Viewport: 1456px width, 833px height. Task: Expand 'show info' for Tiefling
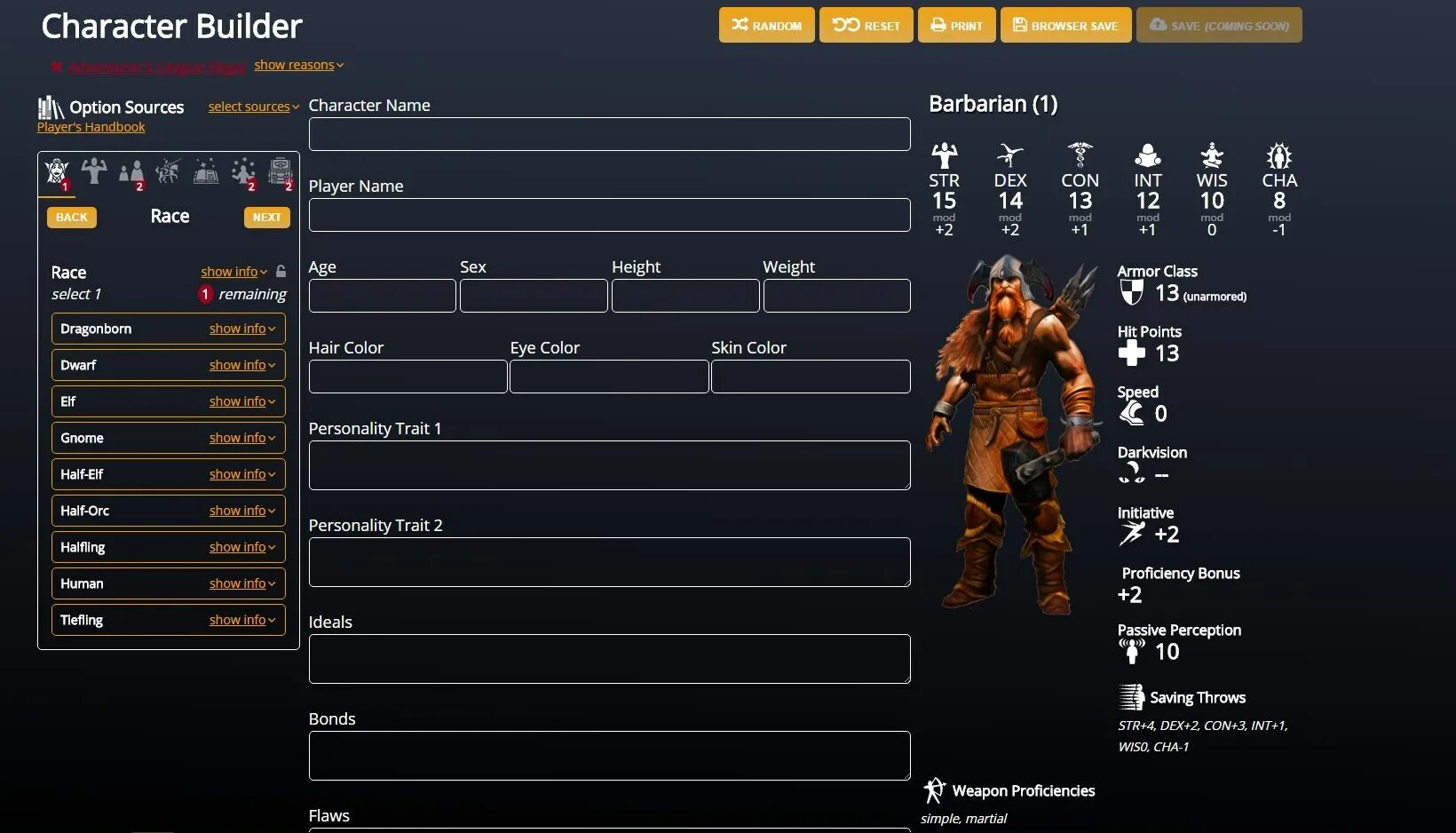[x=242, y=620]
